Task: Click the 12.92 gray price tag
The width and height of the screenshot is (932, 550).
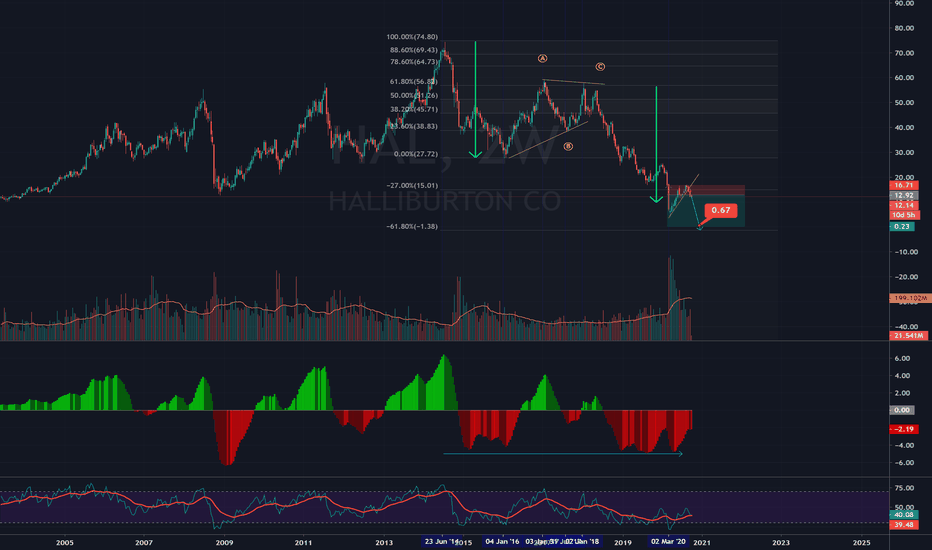Action: [x=904, y=195]
